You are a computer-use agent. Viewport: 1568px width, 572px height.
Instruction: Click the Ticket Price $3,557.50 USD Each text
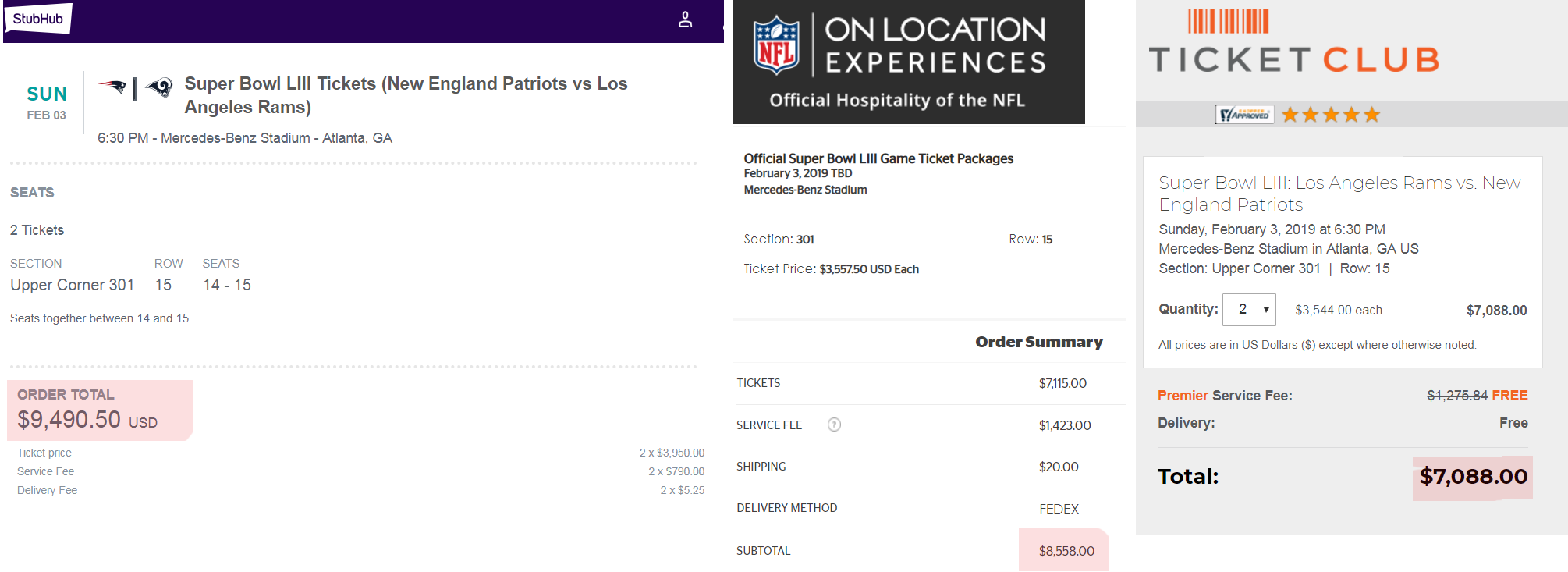[831, 269]
